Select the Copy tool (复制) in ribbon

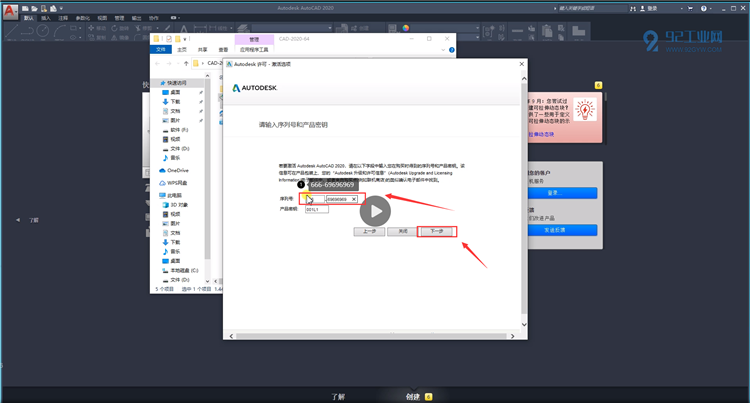tap(97, 37)
